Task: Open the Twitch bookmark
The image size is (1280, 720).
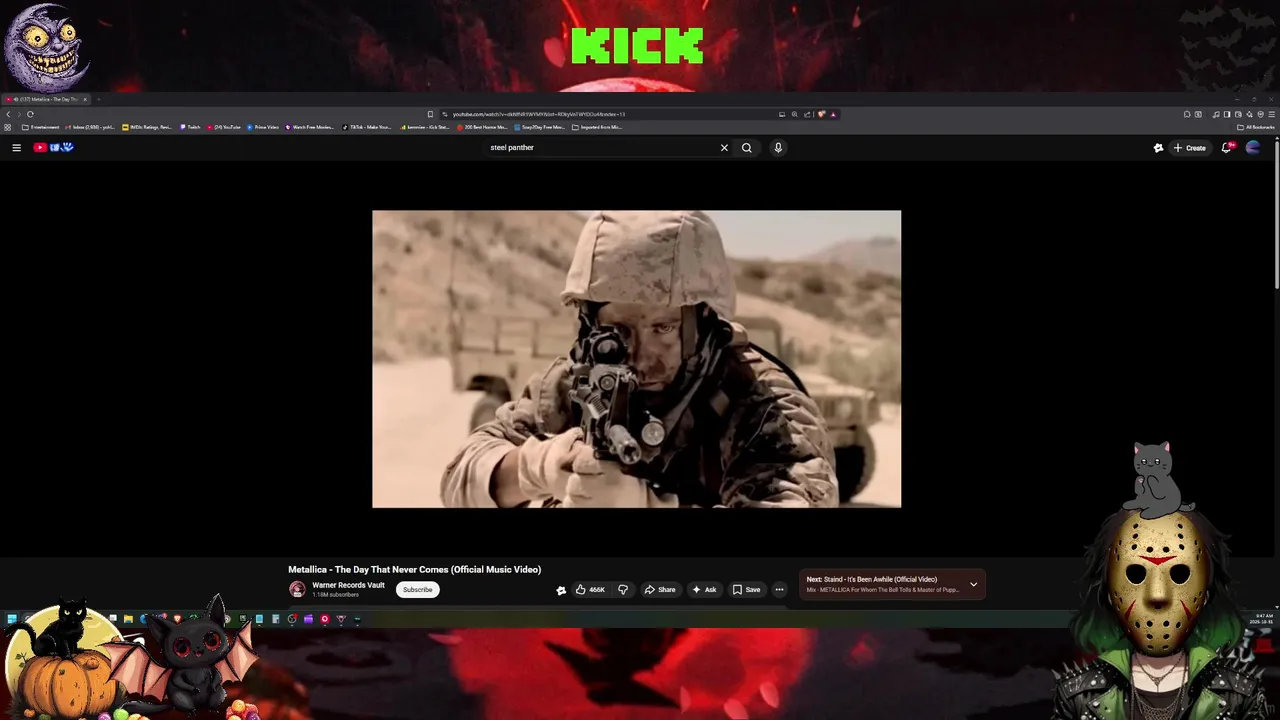Action: (190, 127)
